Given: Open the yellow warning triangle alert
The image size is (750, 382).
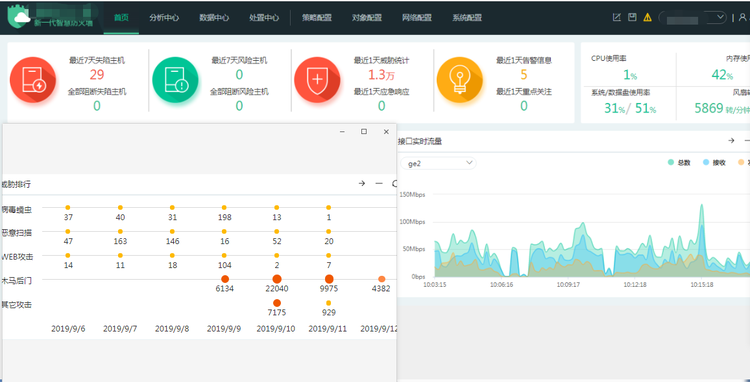Looking at the screenshot, I should [648, 17].
